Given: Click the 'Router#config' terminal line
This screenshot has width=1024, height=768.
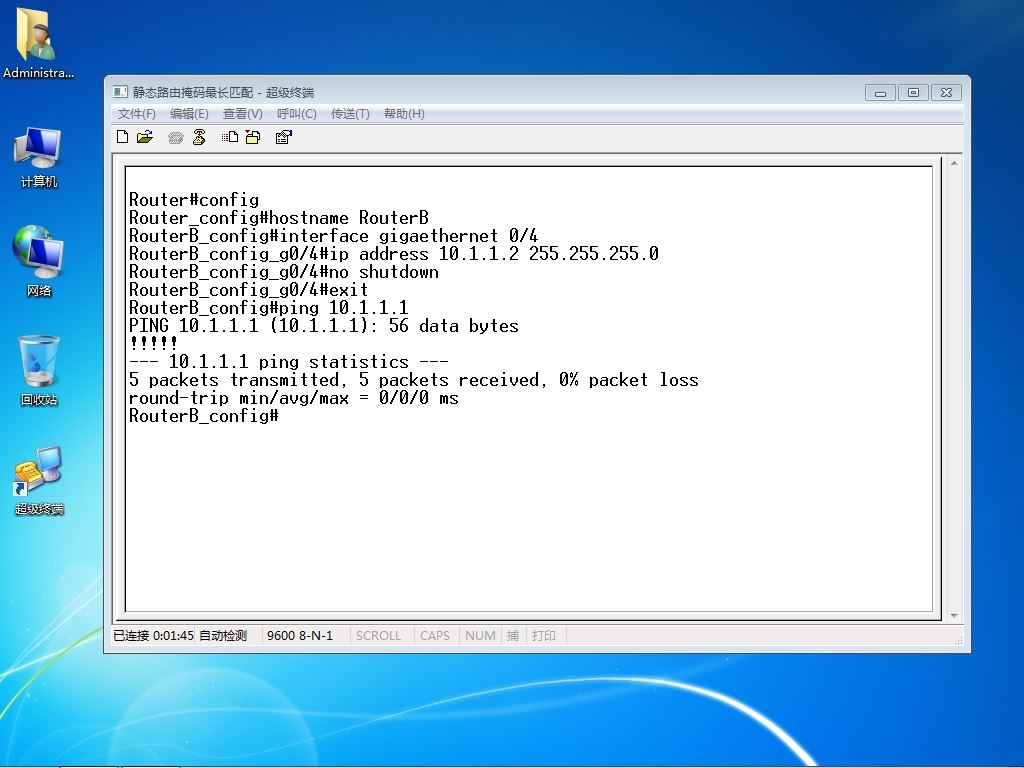Looking at the screenshot, I should (194, 200).
